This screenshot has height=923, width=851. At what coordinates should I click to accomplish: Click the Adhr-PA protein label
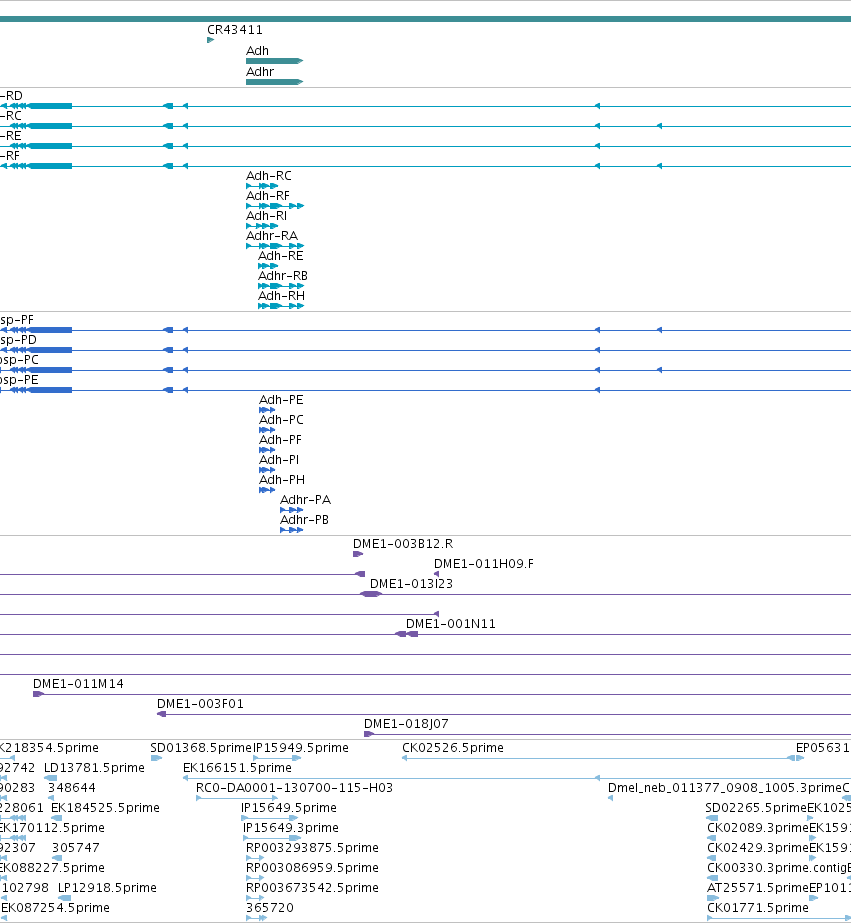tap(305, 500)
